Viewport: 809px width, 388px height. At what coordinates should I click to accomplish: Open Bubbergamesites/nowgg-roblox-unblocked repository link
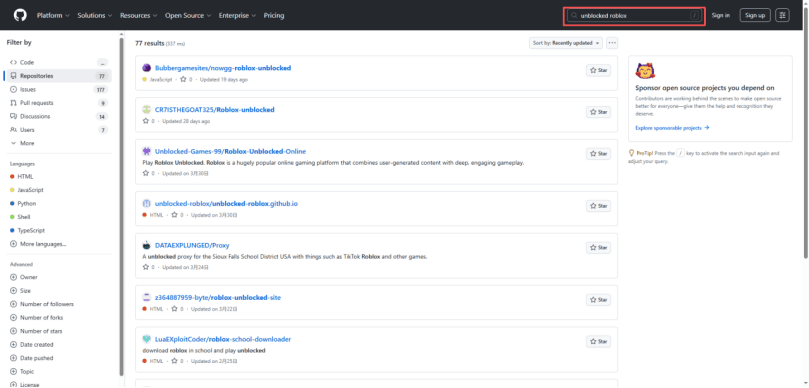tap(223, 68)
